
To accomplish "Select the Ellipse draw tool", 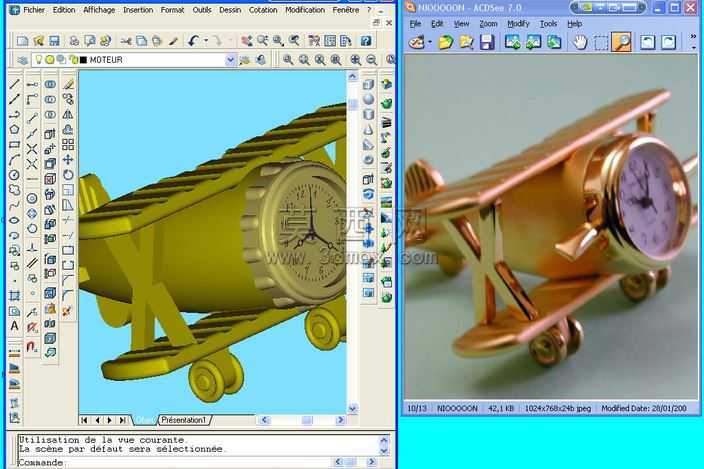I will [x=14, y=220].
